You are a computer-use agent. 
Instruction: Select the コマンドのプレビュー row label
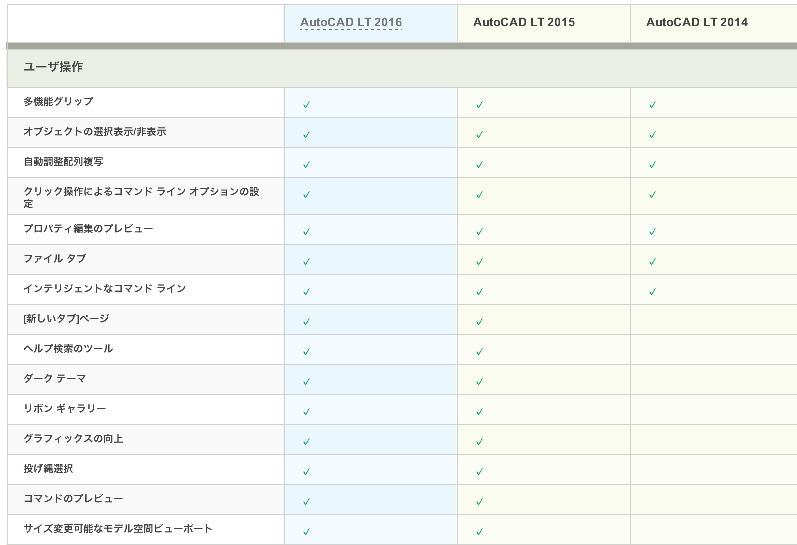(73, 498)
